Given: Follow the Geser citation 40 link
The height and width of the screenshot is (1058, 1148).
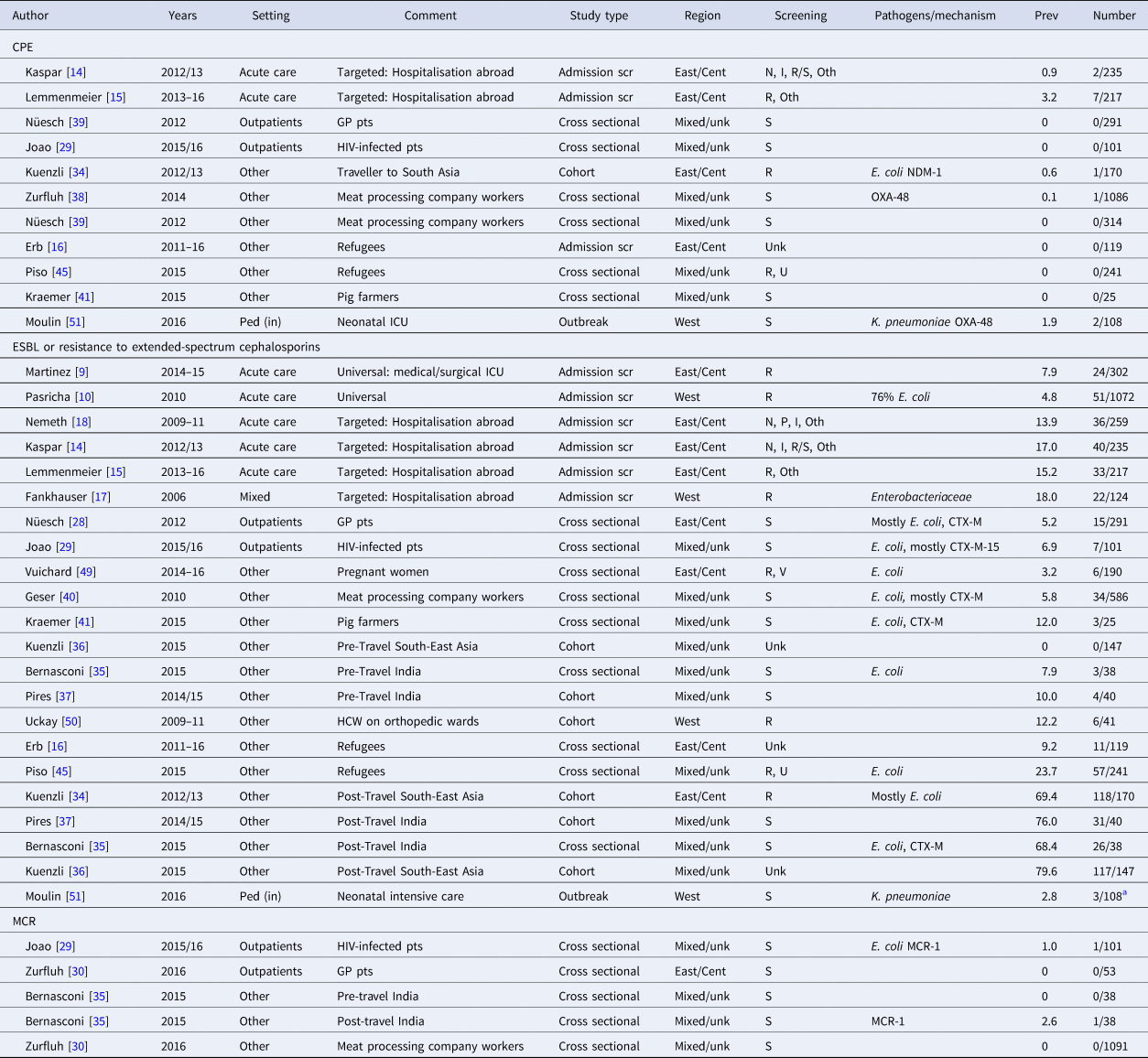Looking at the screenshot, I should coord(69,597).
